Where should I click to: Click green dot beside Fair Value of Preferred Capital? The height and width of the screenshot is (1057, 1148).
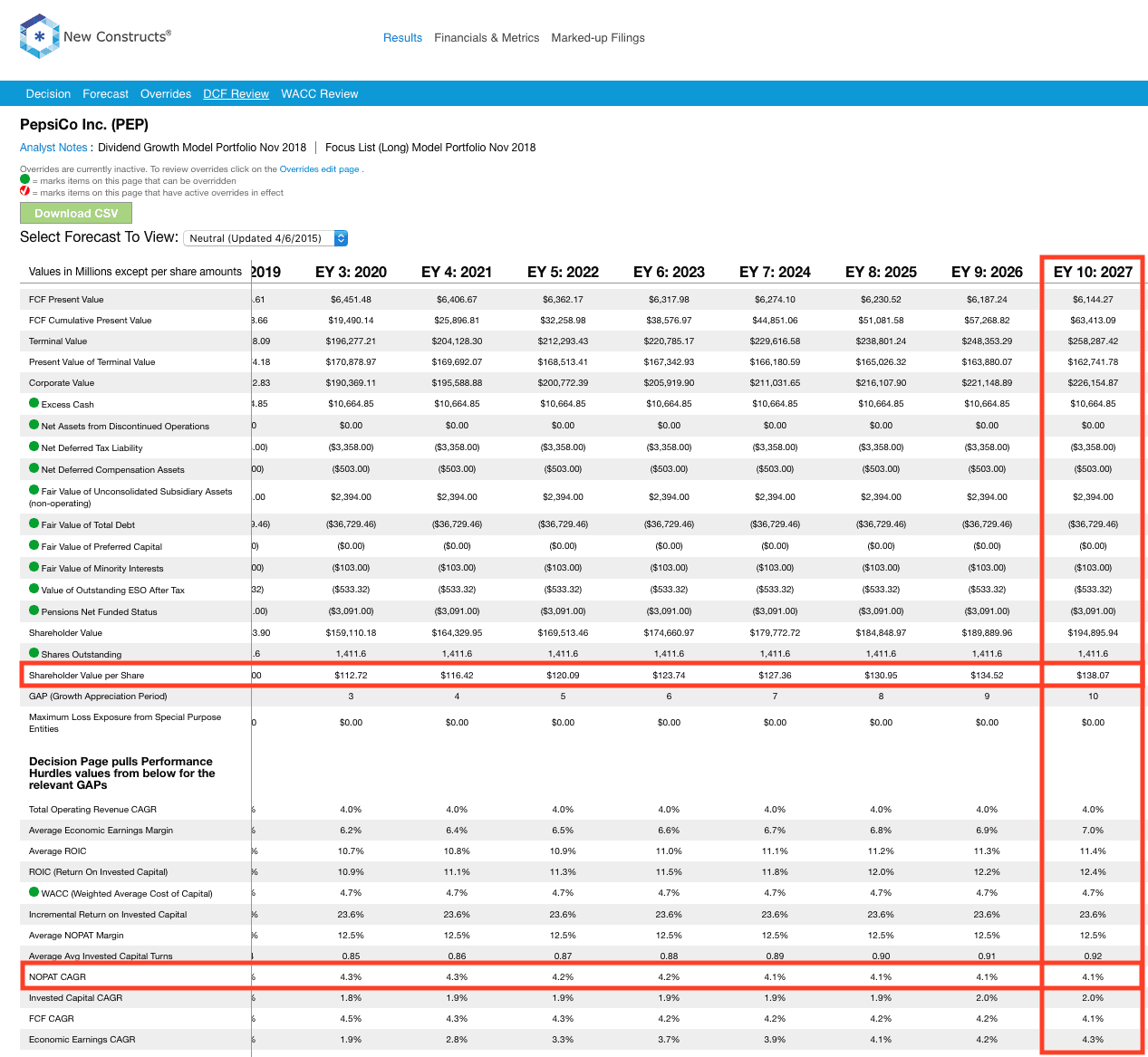tap(34, 545)
